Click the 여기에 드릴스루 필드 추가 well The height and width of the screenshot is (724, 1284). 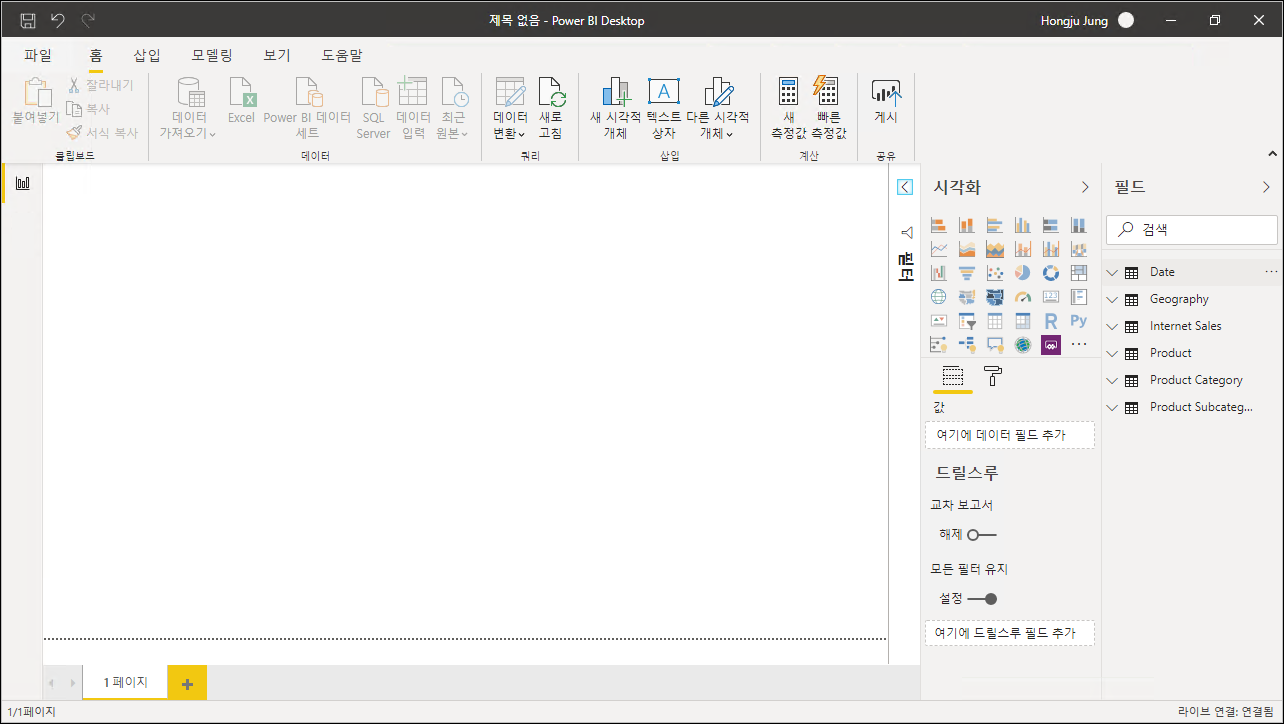(1010, 633)
